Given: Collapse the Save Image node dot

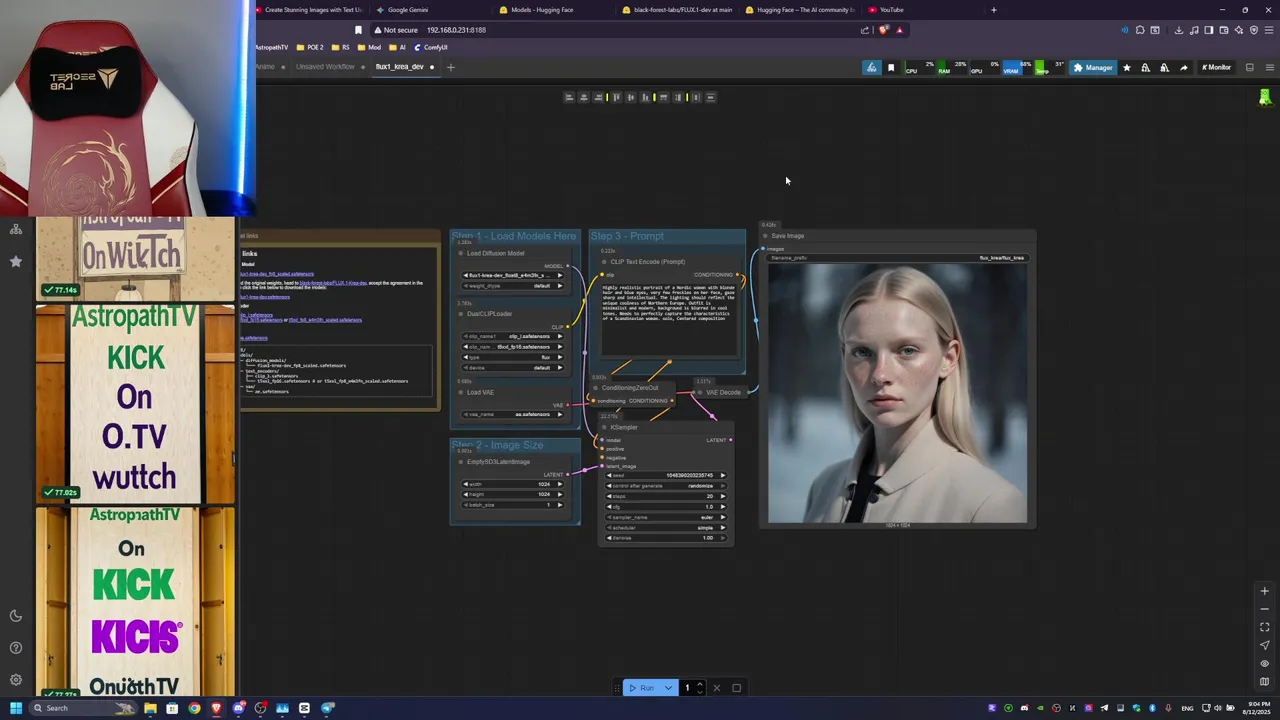Looking at the screenshot, I should tap(765, 236).
